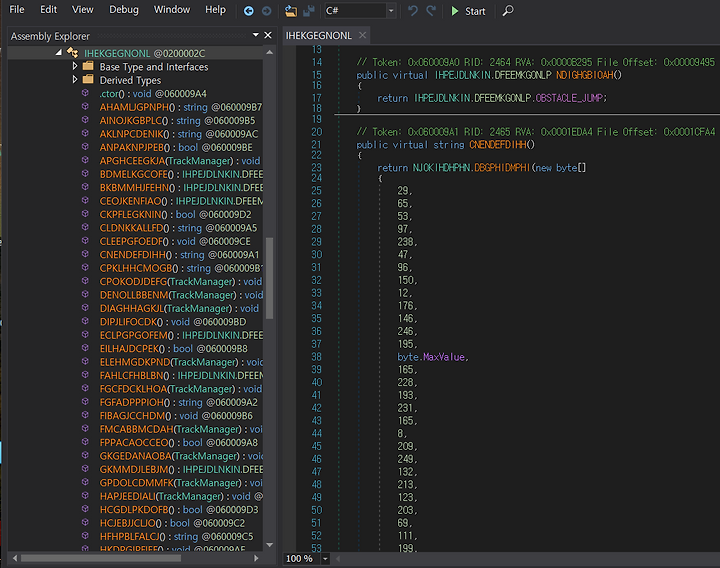Viewport: 720px width, 568px height.
Task: Close the Assembly Explorer panel
Action: (268, 35)
